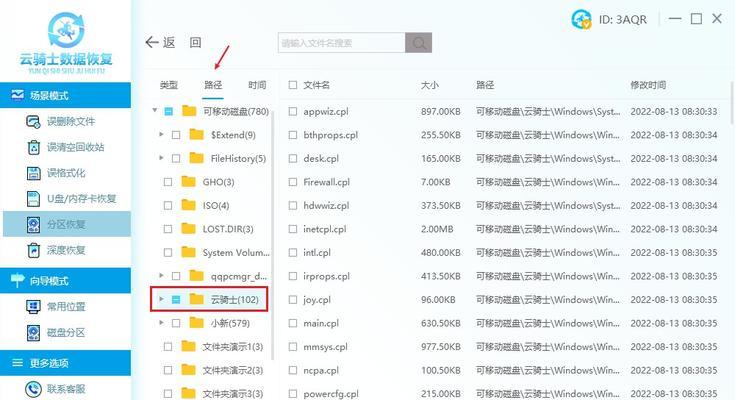Viewport: 735px width, 400px height.
Task: Select the inetcpl.cpl file name
Action: pyautogui.click(x=325, y=229)
